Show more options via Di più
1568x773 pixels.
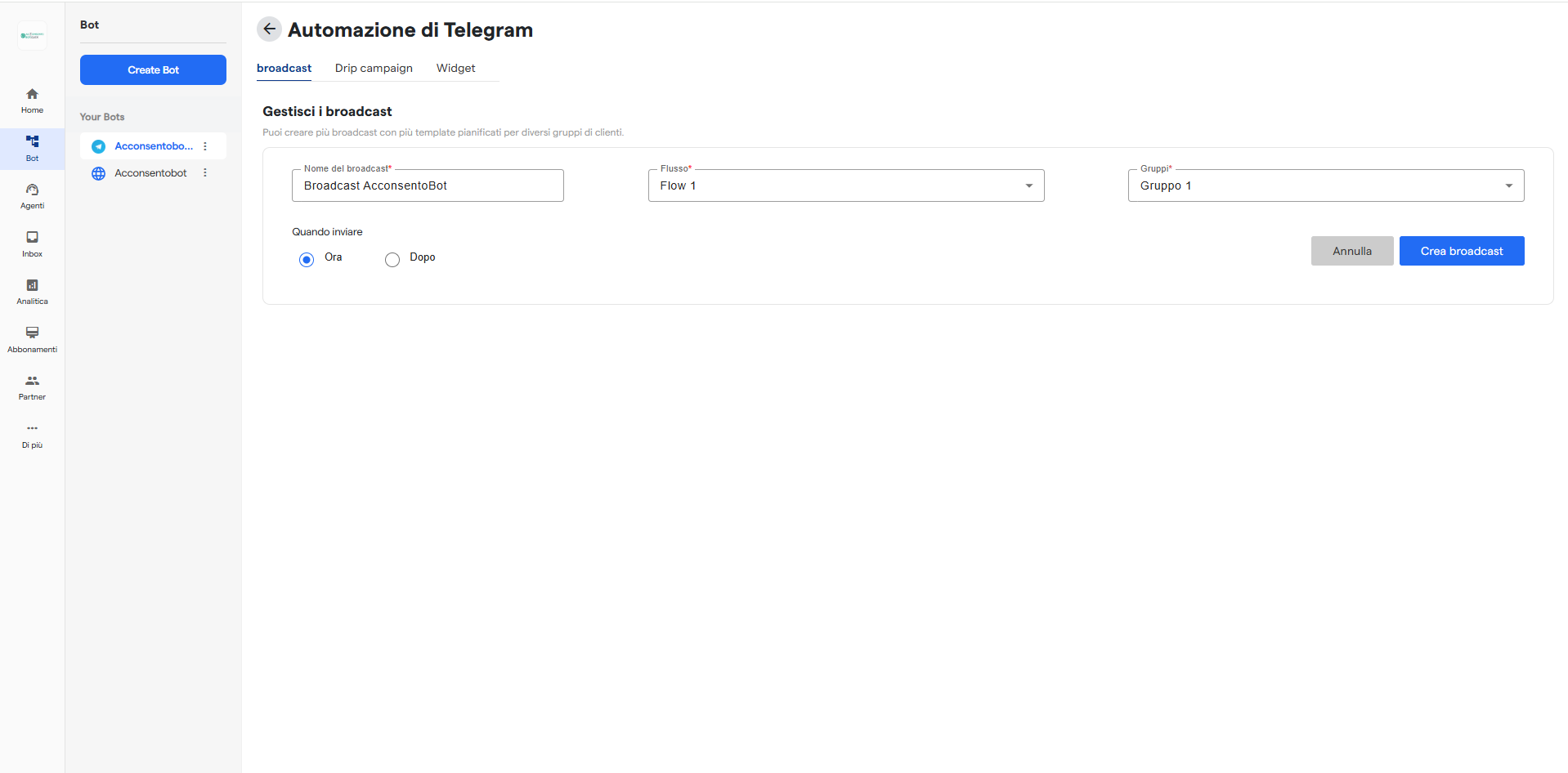(x=32, y=429)
